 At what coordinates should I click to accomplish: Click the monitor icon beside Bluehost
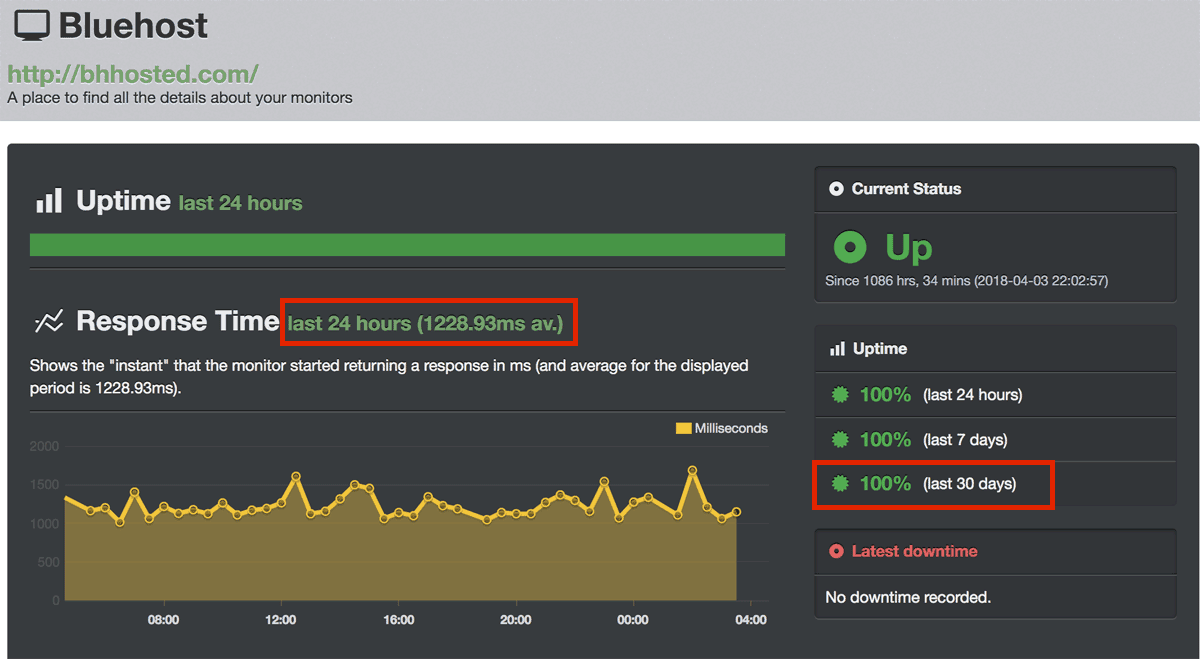click(x=31, y=26)
